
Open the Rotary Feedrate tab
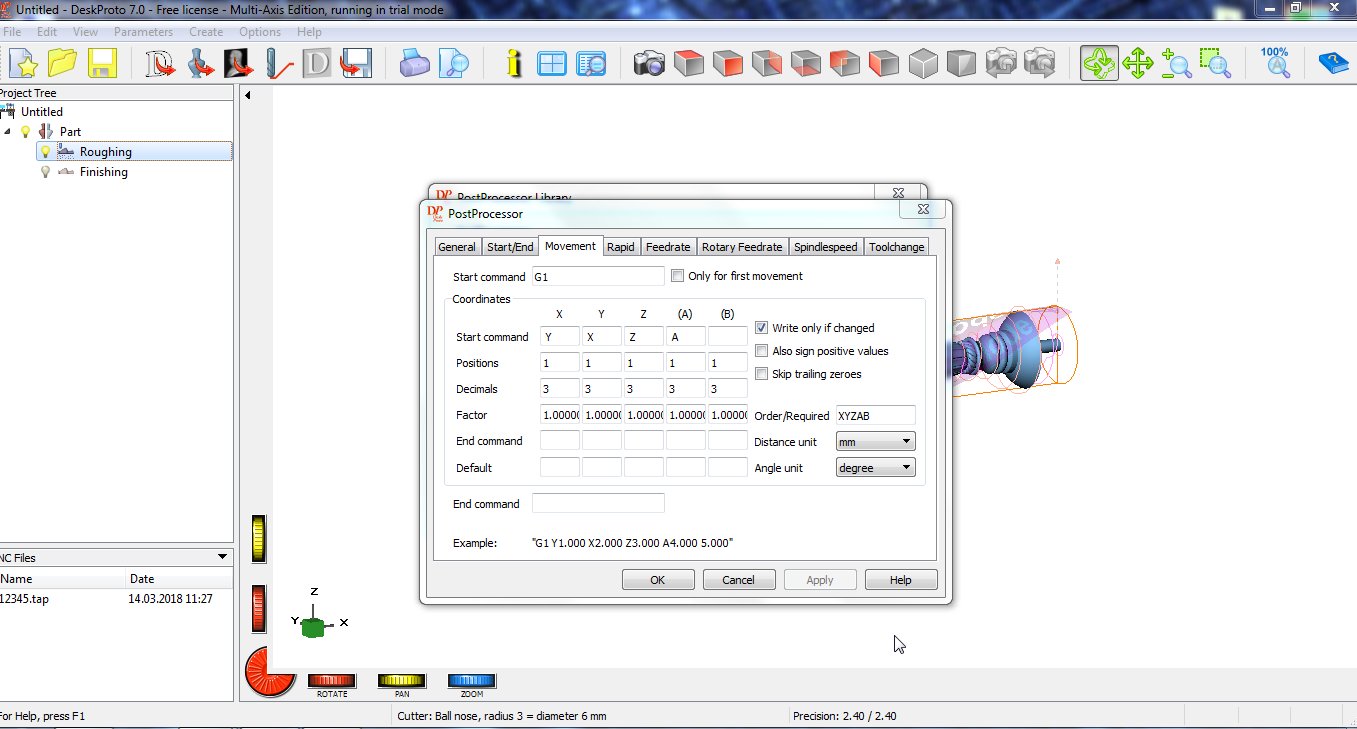[x=742, y=247]
